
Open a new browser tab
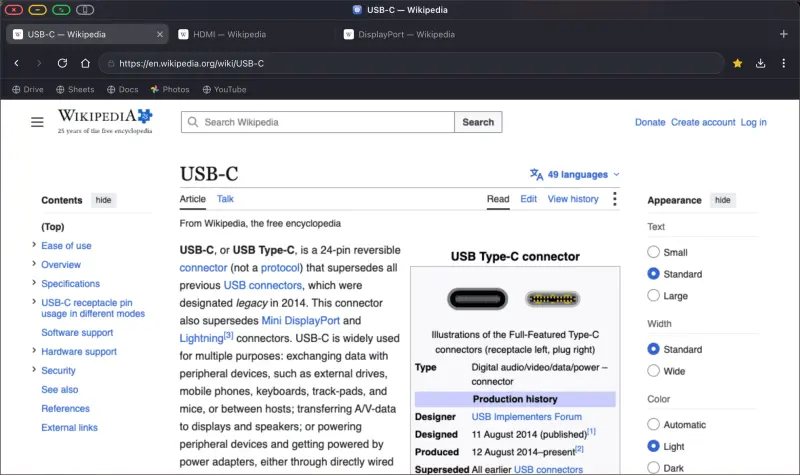point(784,34)
